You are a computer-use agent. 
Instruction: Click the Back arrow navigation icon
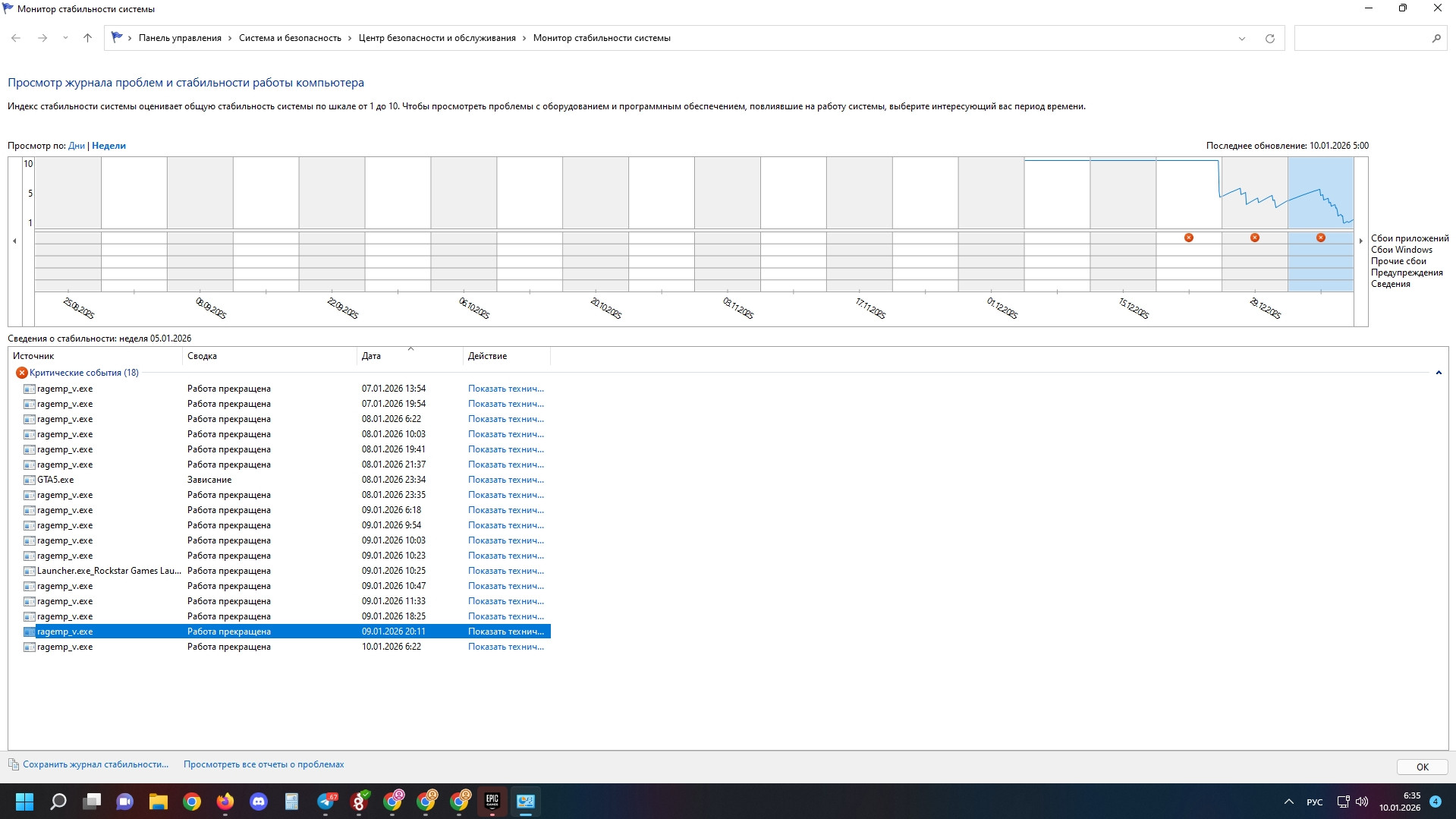pos(16,38)
